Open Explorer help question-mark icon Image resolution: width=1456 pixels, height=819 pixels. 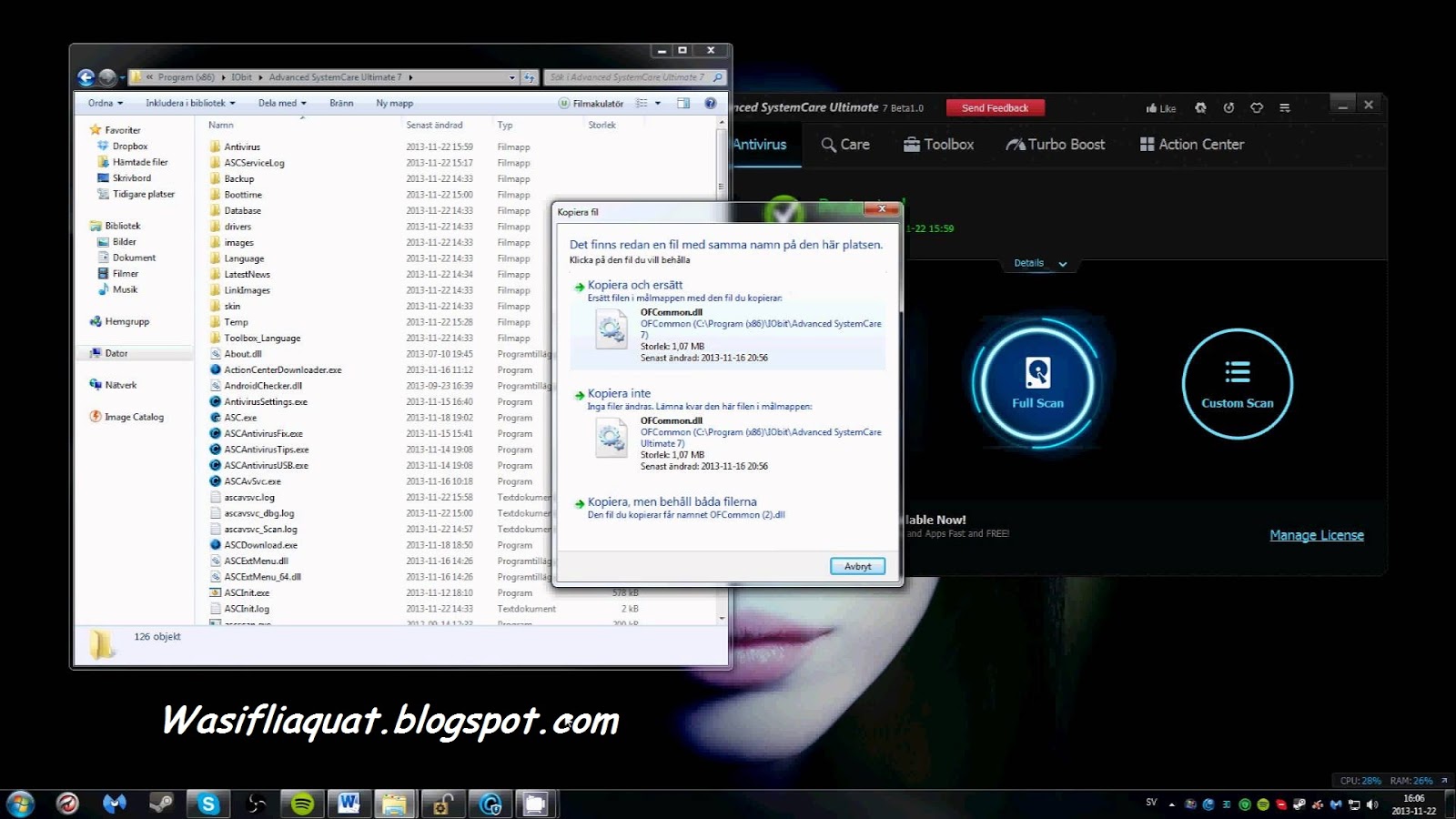[x=711, y=103]
